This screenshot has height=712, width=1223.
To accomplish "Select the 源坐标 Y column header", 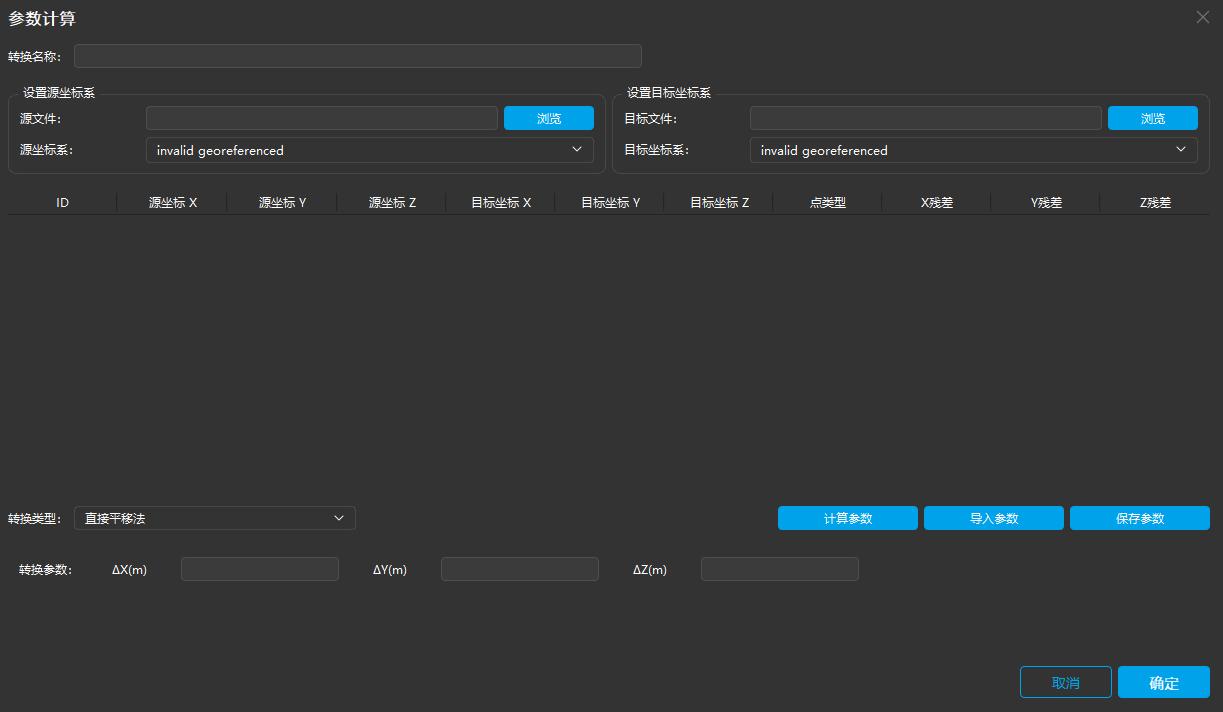I will [282, 202].
